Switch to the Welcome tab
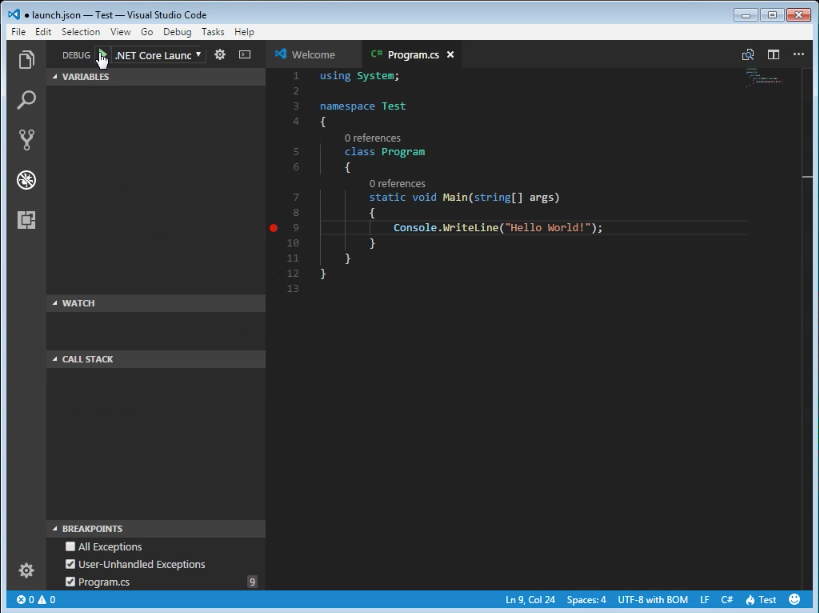Viewport: 819px width, 613px height. (313, 54)
